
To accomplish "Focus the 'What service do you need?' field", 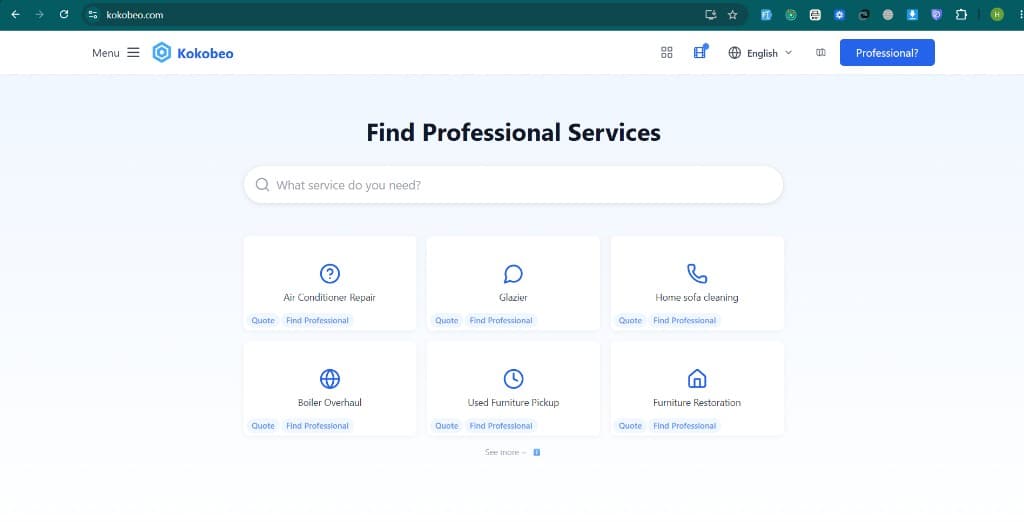I will [x=513, y=185].
